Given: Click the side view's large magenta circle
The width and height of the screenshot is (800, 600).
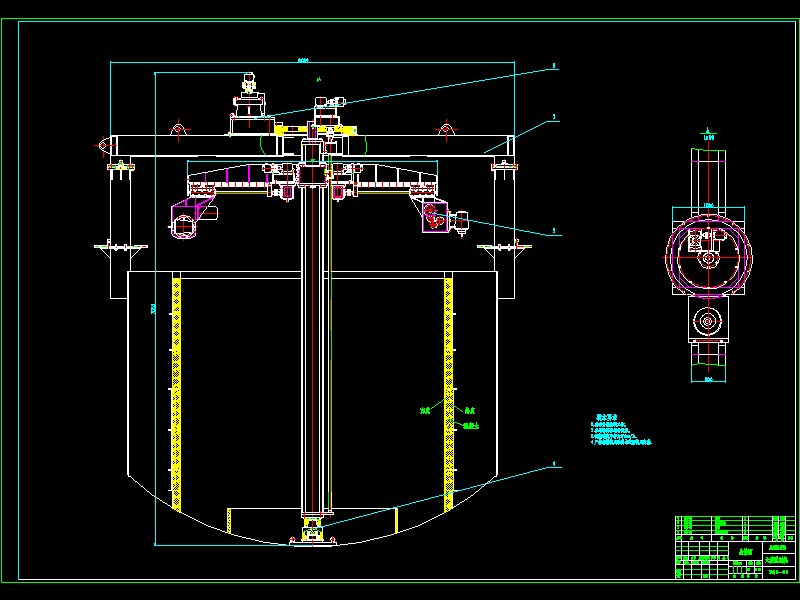Looking at the screenshot, I should (x=709, y=258).
